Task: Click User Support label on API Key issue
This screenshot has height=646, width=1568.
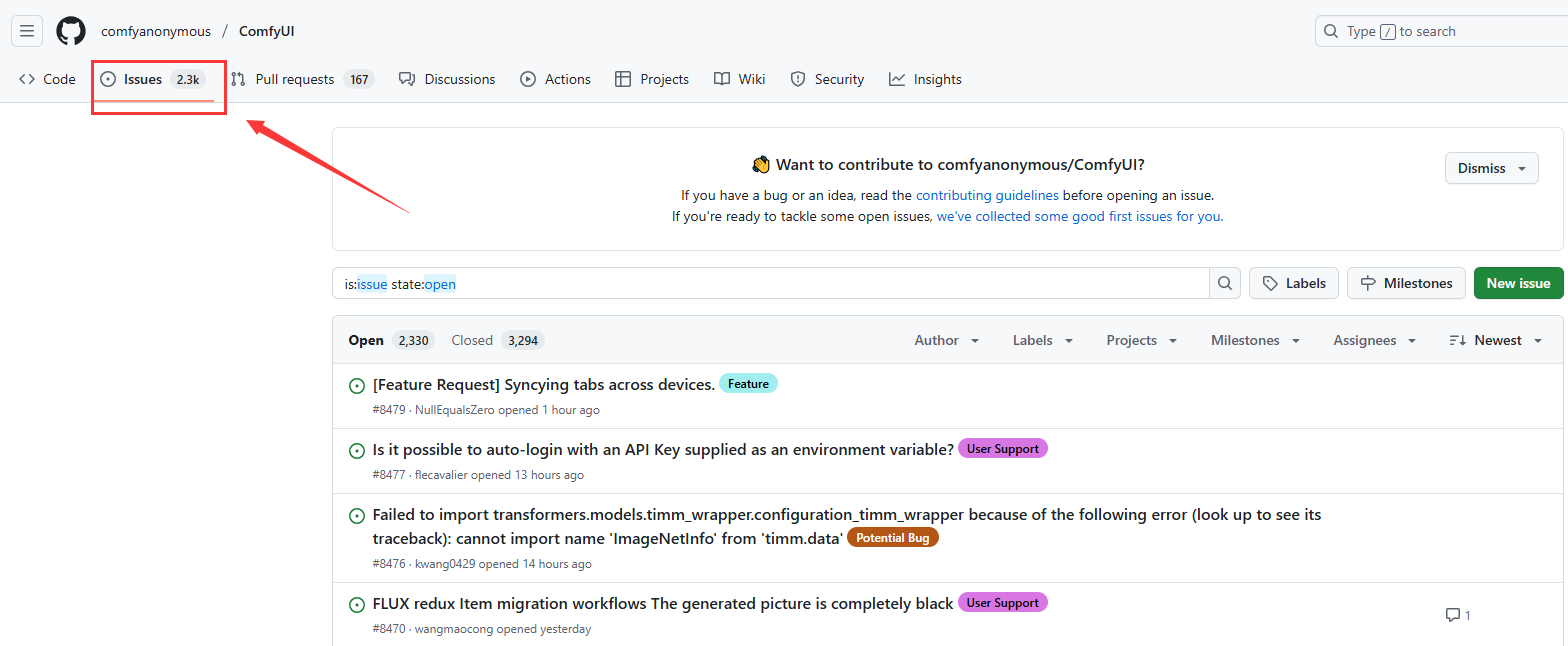Action: pyautogui.click(x=1003, y=448)
